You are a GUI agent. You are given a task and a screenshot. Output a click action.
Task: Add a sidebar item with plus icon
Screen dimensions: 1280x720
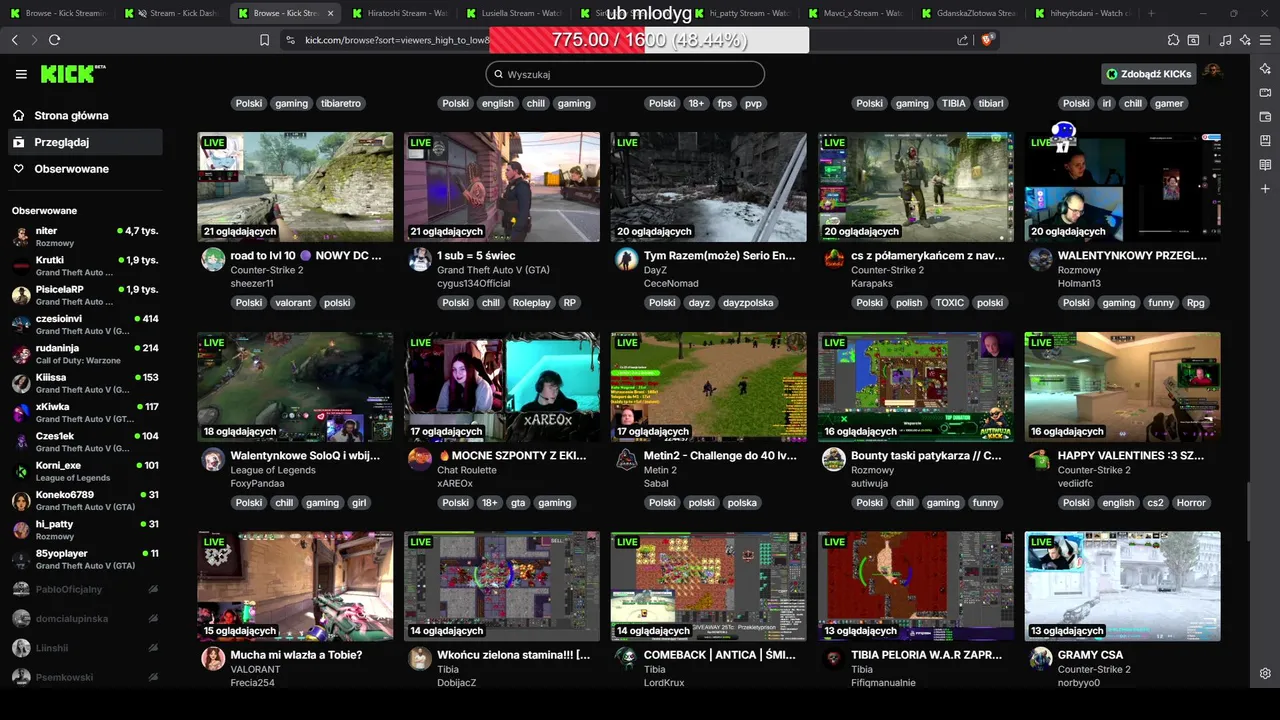[1265, 188]
